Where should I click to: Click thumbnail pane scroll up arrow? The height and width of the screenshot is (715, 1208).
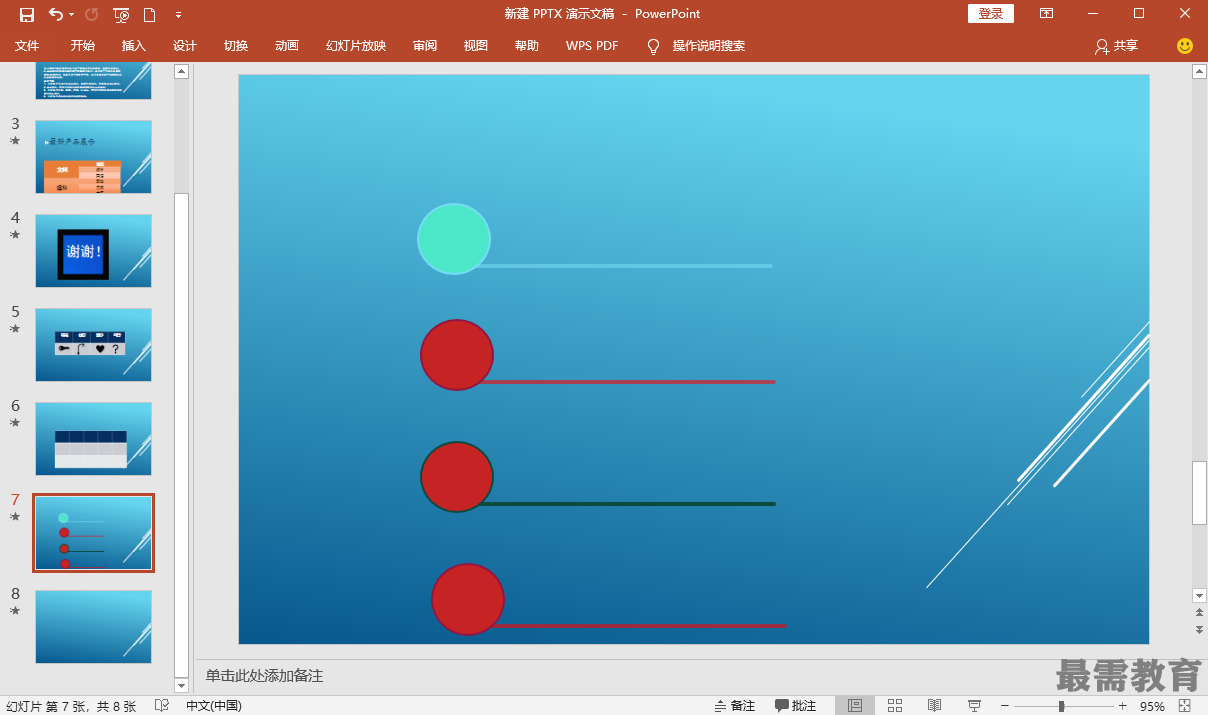pos(181,71)
